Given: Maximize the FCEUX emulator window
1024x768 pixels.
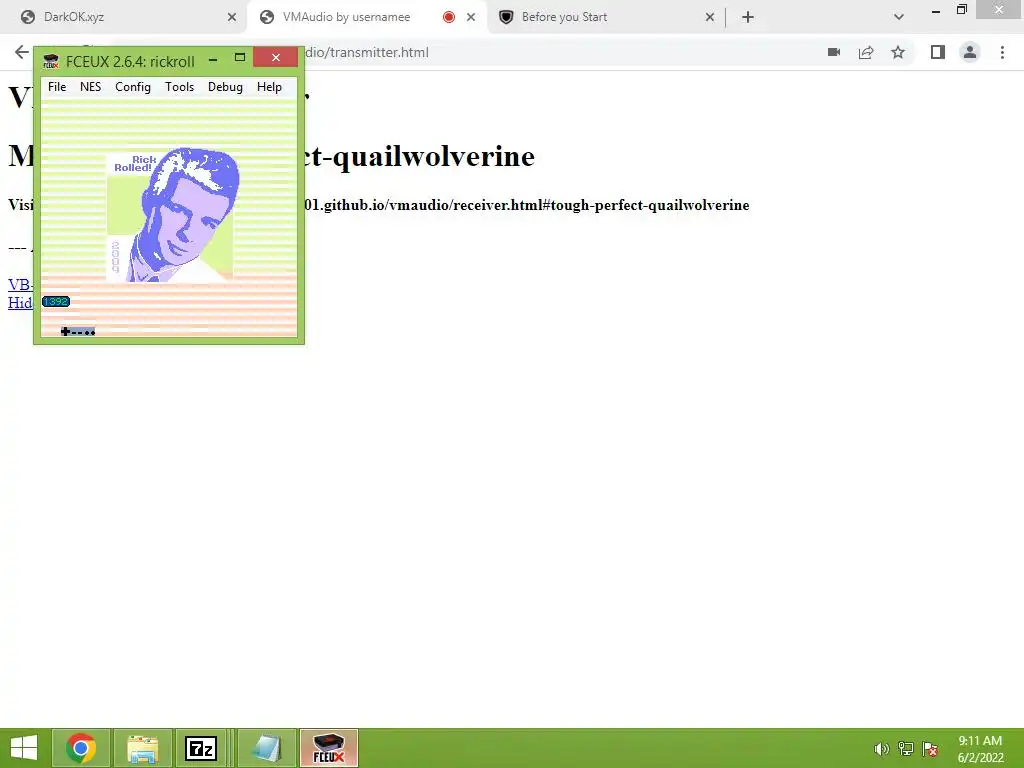Looking at the screenshot, I should 240,58.
